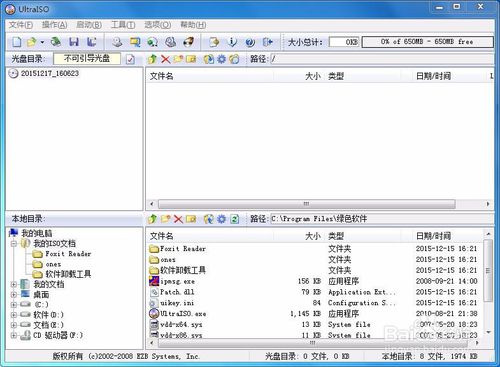
Task: Click the Mount to virtual drive icon
Action: [153, 42]
